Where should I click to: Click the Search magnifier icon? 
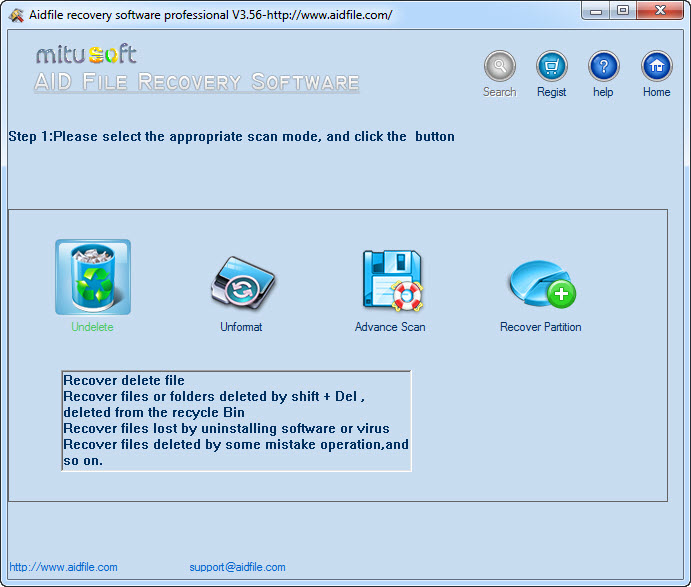coord(500,66)
